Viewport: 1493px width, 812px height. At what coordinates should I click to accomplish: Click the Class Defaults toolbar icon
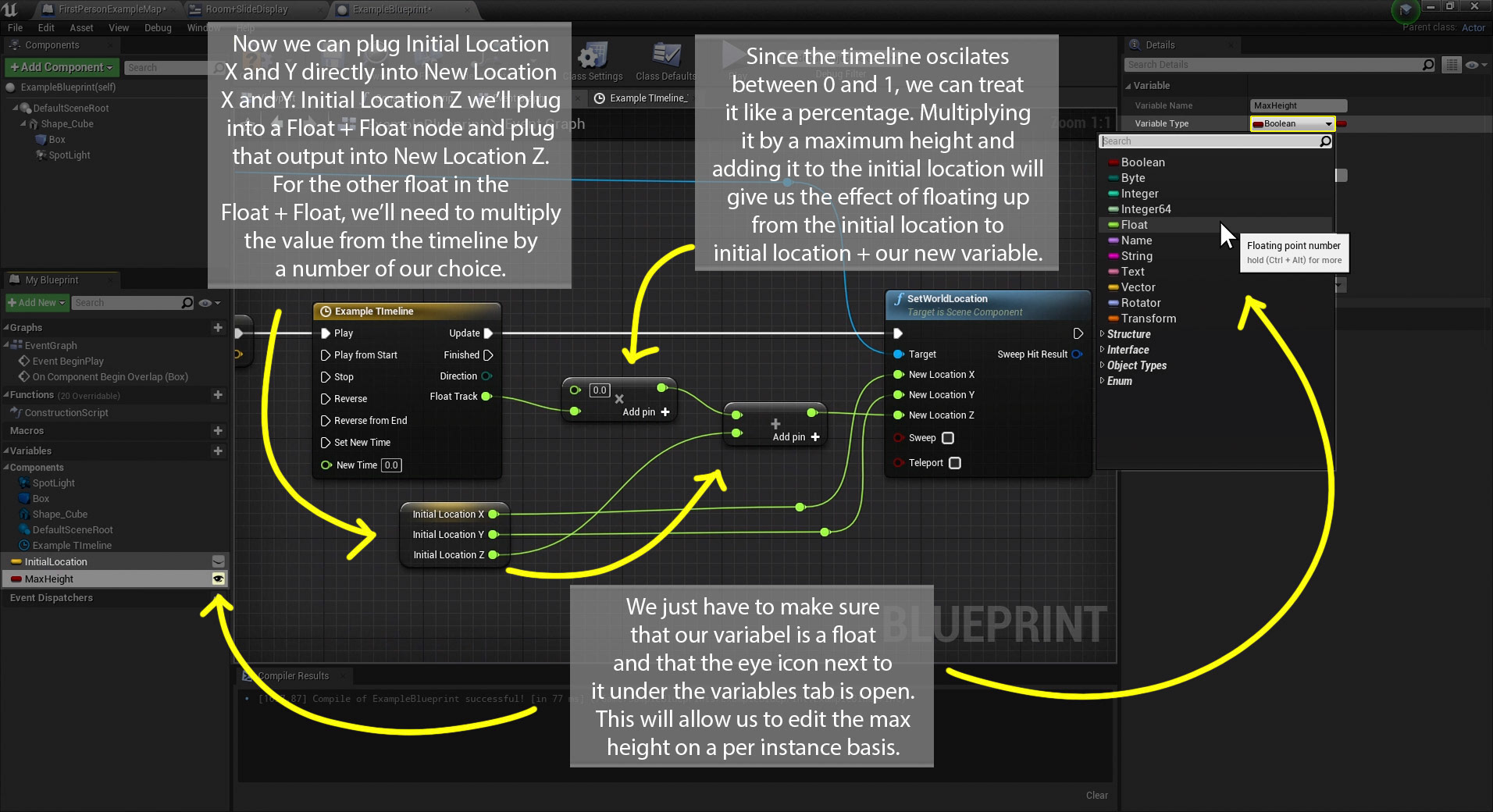click(666, 55)
